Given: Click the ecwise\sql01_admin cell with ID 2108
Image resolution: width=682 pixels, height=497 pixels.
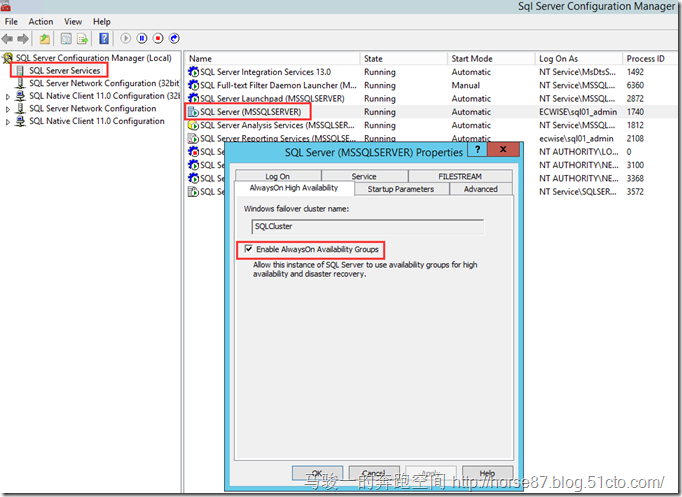Looking at the screenshot, I should coord(576,139).
